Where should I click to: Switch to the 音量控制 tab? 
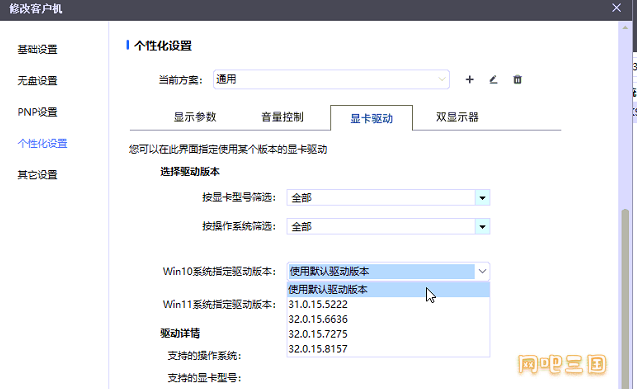coord(282,117)
